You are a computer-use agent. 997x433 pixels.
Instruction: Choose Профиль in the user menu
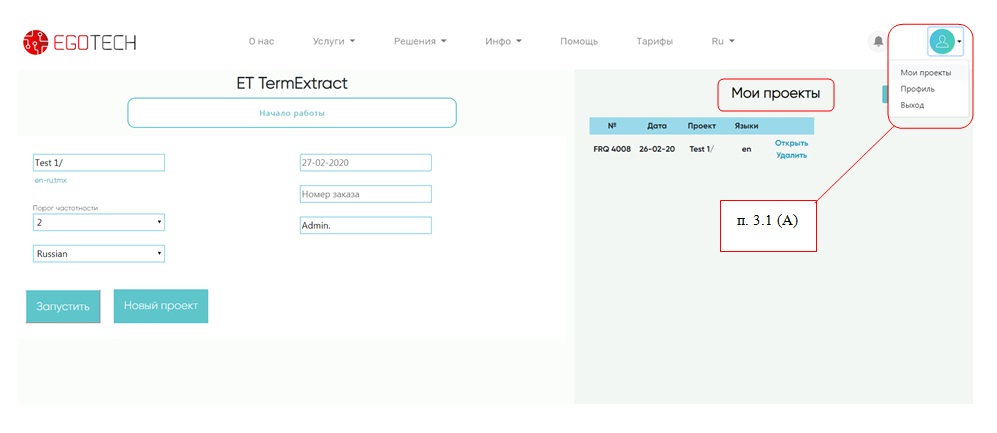(917, 88)
